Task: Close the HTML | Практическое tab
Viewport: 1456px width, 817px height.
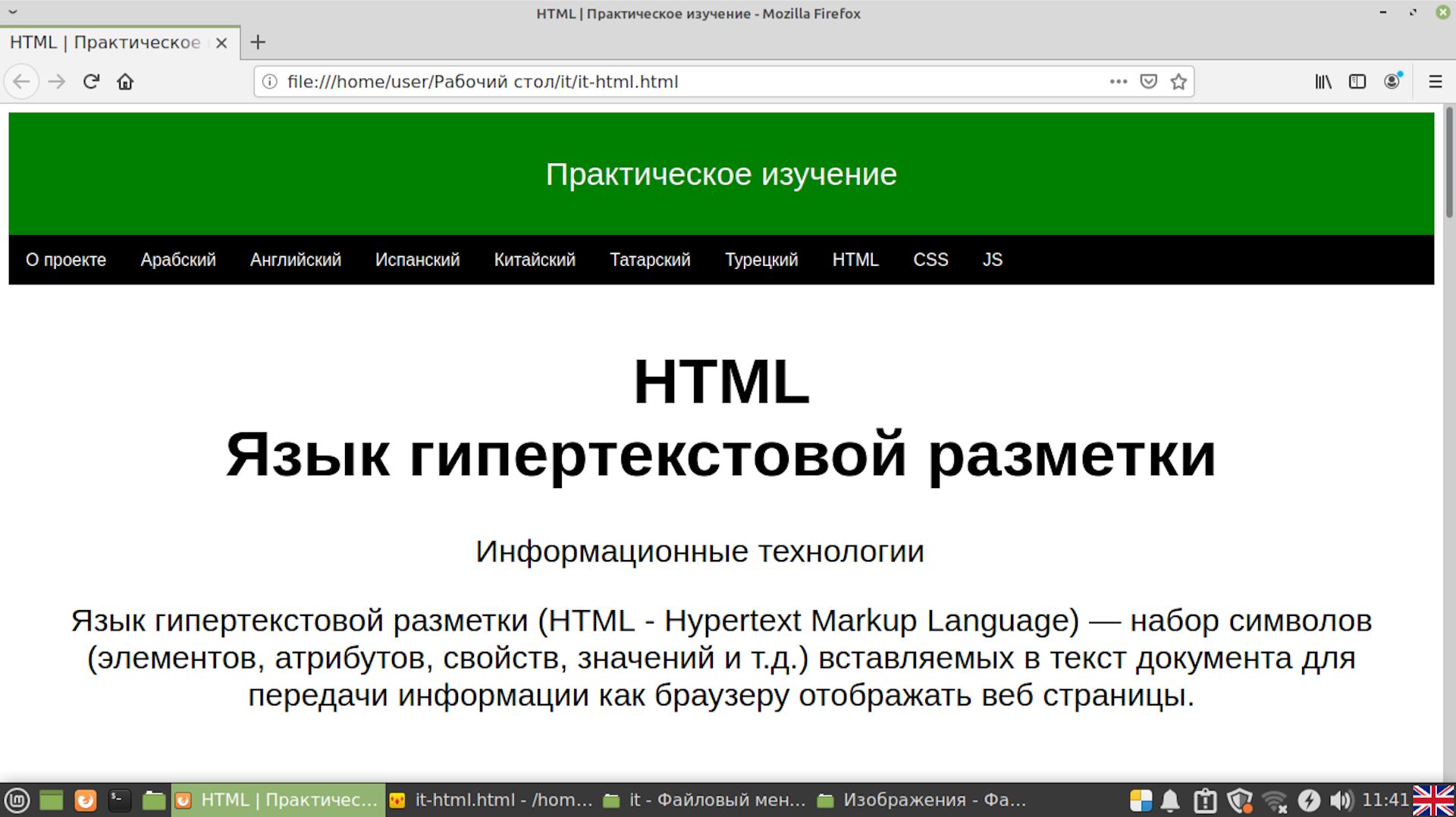Action: click(x=221, y=43)
